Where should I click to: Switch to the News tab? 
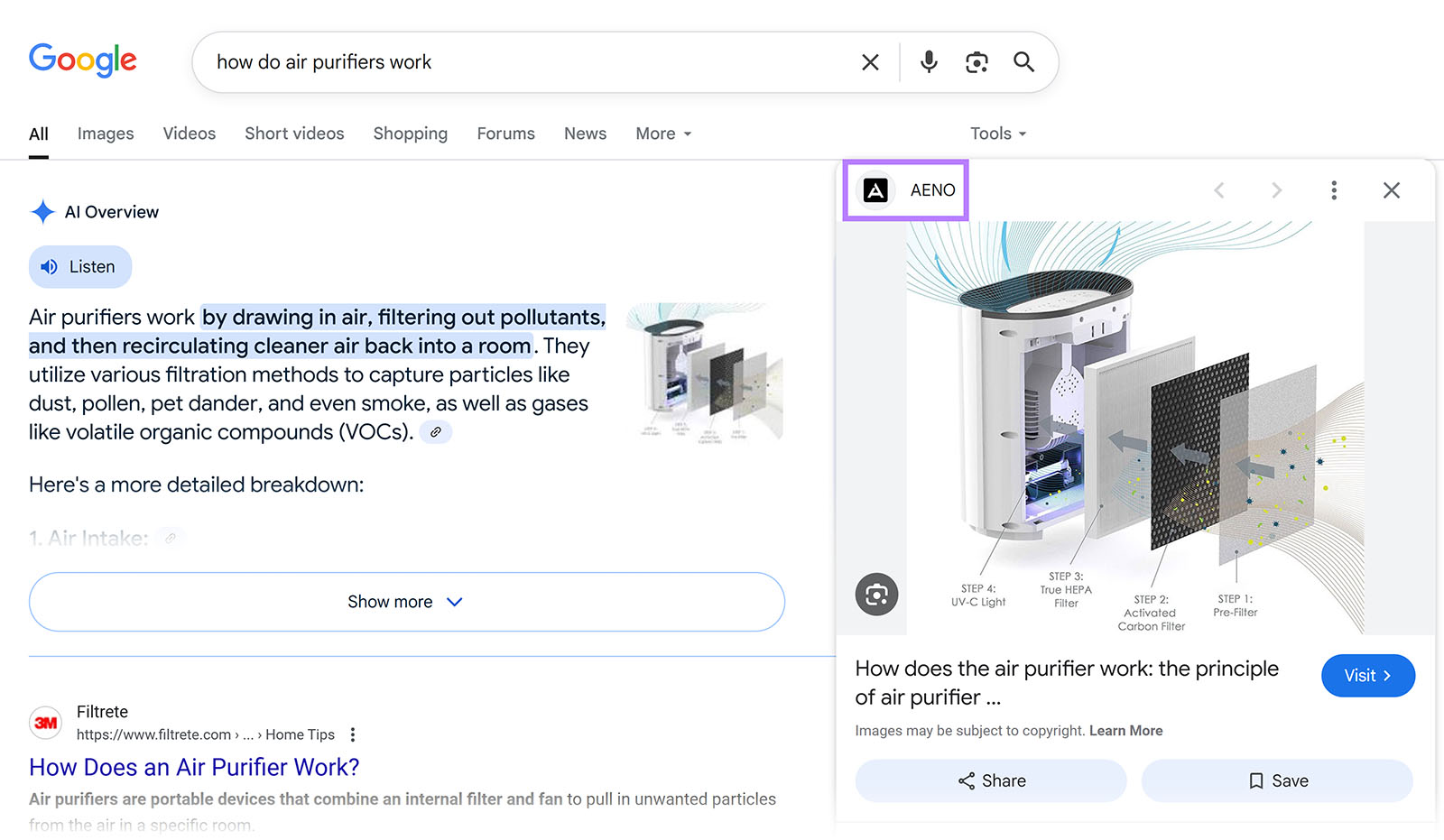click(585, 133)
